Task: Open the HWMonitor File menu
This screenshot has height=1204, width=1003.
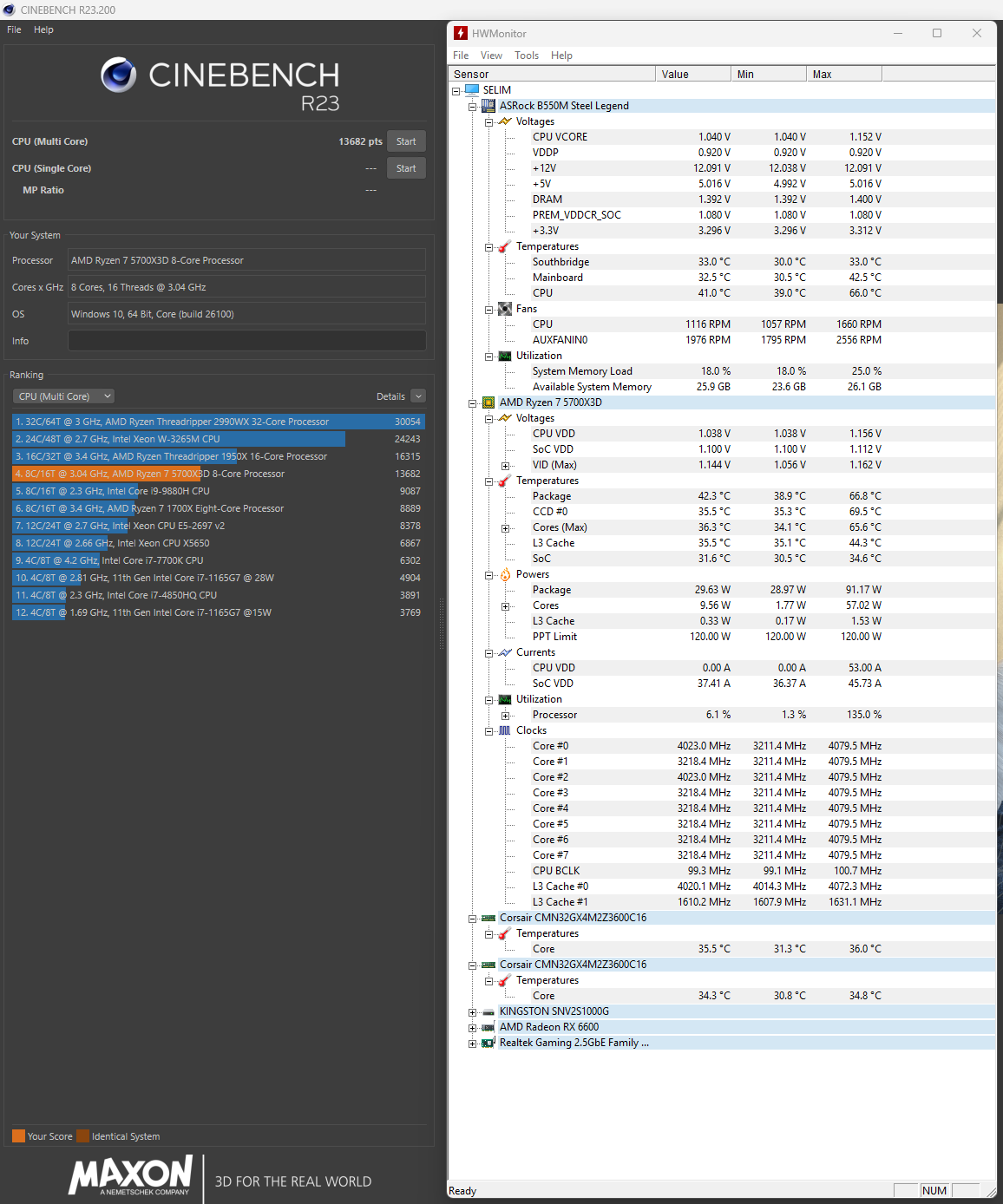Action: point(461,56)
